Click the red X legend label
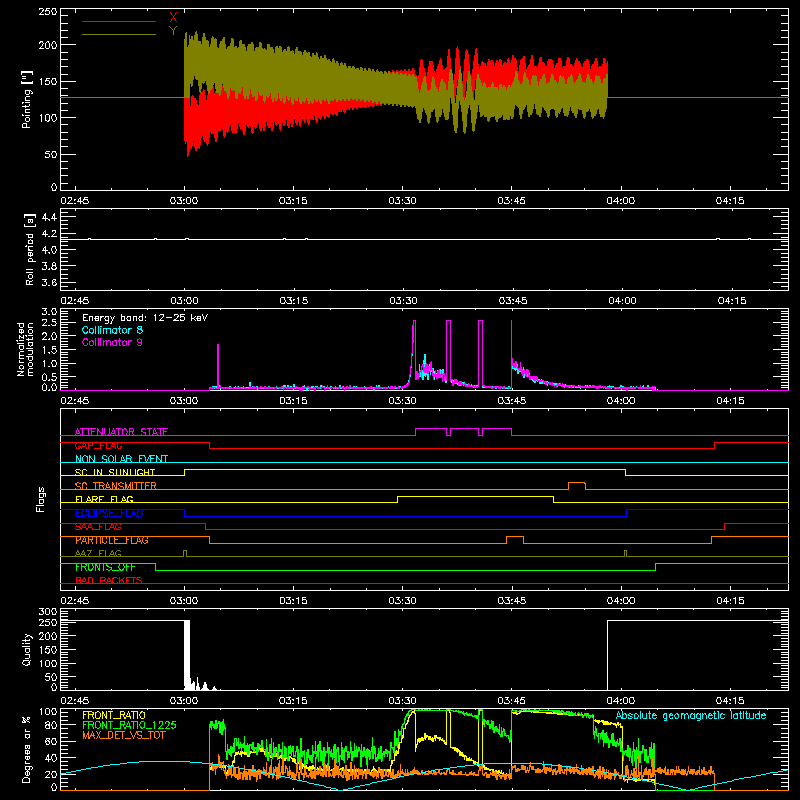The image size is (800, 800). [x=173, y=18]
